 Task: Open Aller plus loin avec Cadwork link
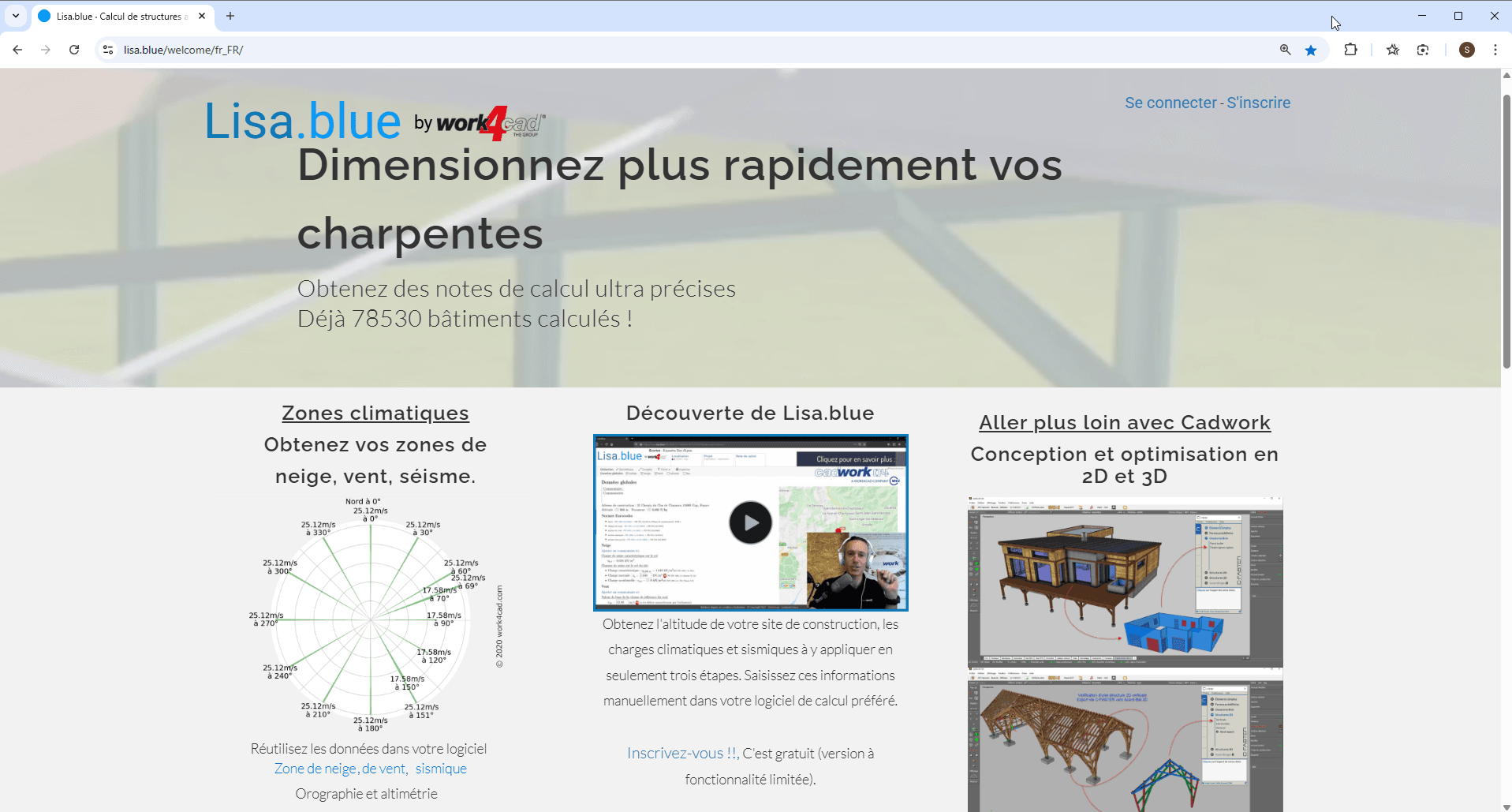point(1125,422)
